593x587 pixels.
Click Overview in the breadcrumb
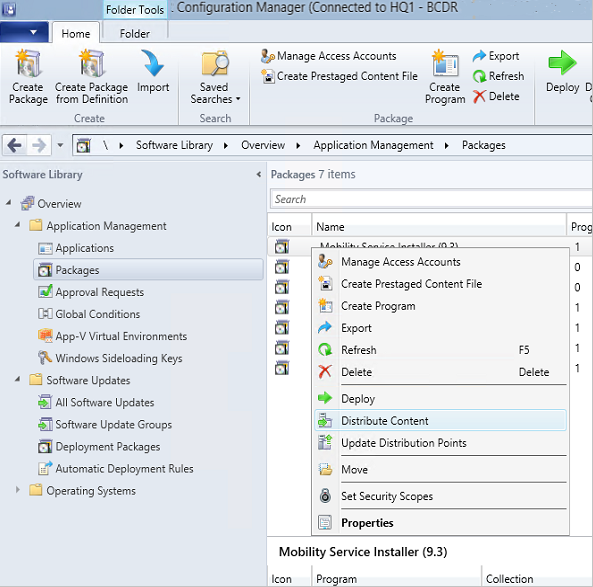coord(263,145)
